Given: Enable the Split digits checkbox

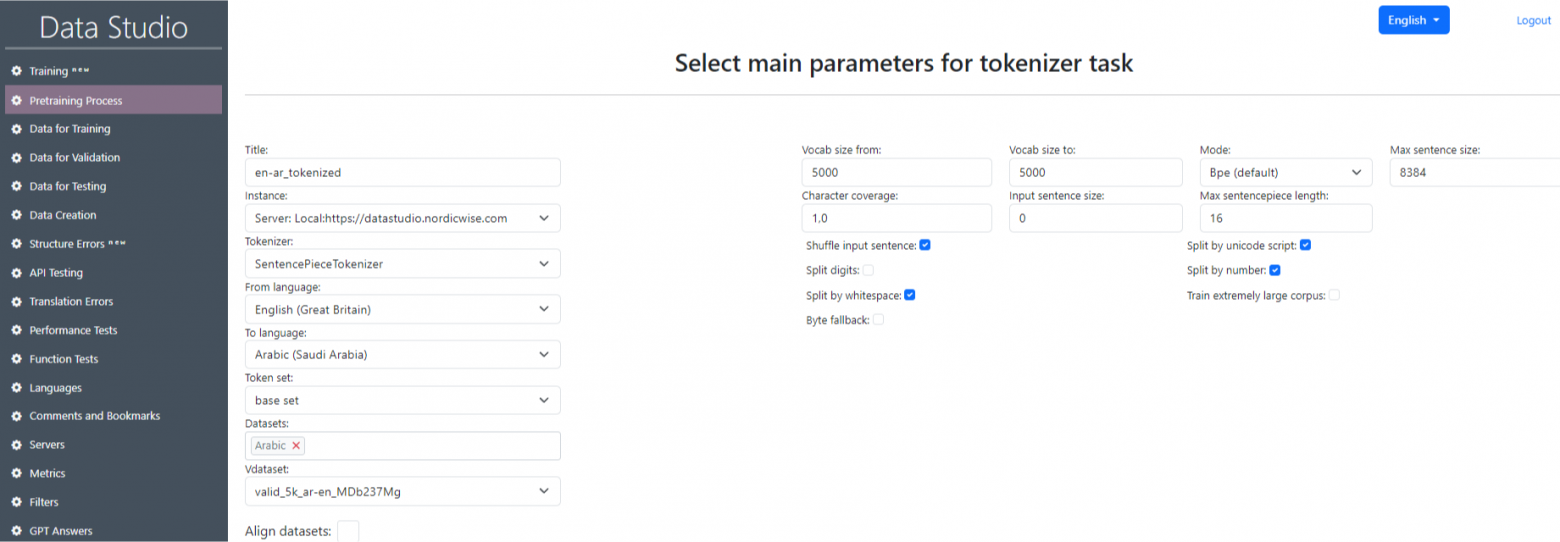Looking at the screenshot, I should point(868,270).
